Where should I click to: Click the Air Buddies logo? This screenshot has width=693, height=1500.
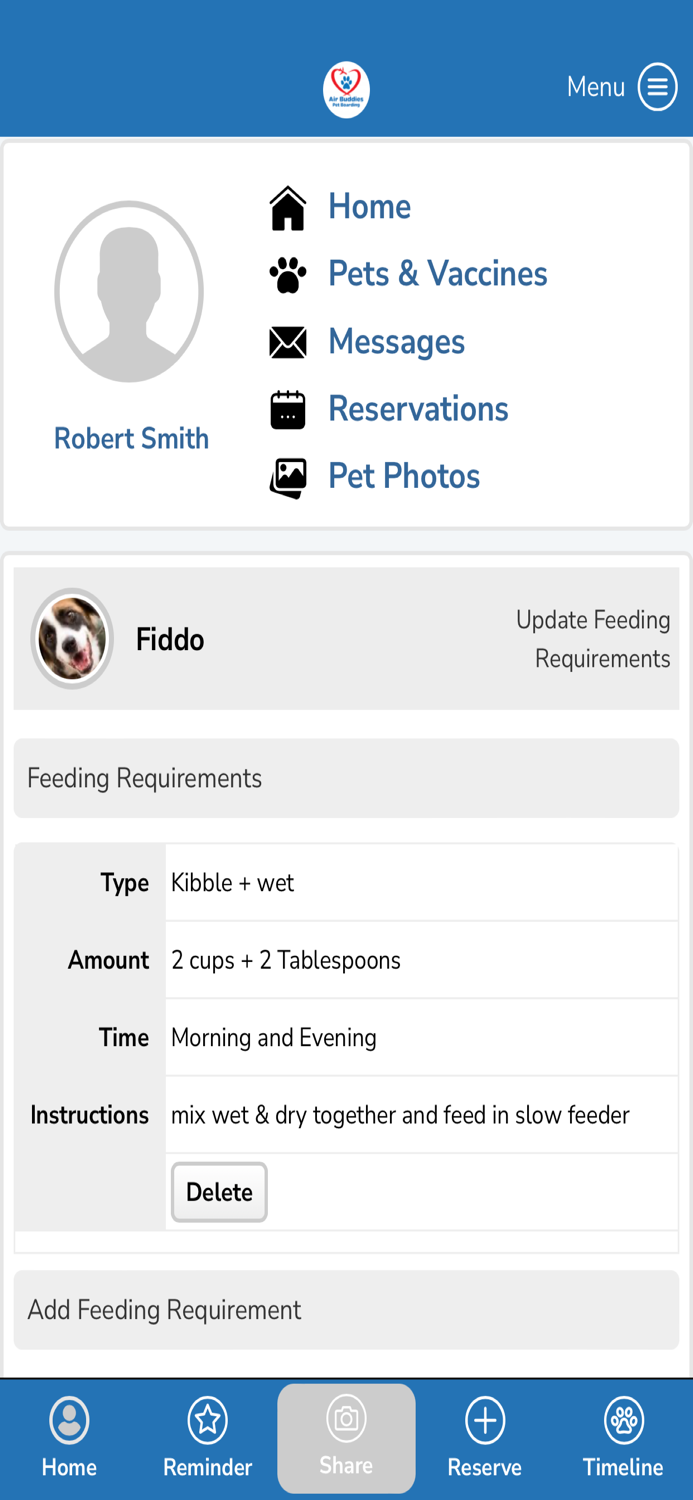tap(346, 88)
